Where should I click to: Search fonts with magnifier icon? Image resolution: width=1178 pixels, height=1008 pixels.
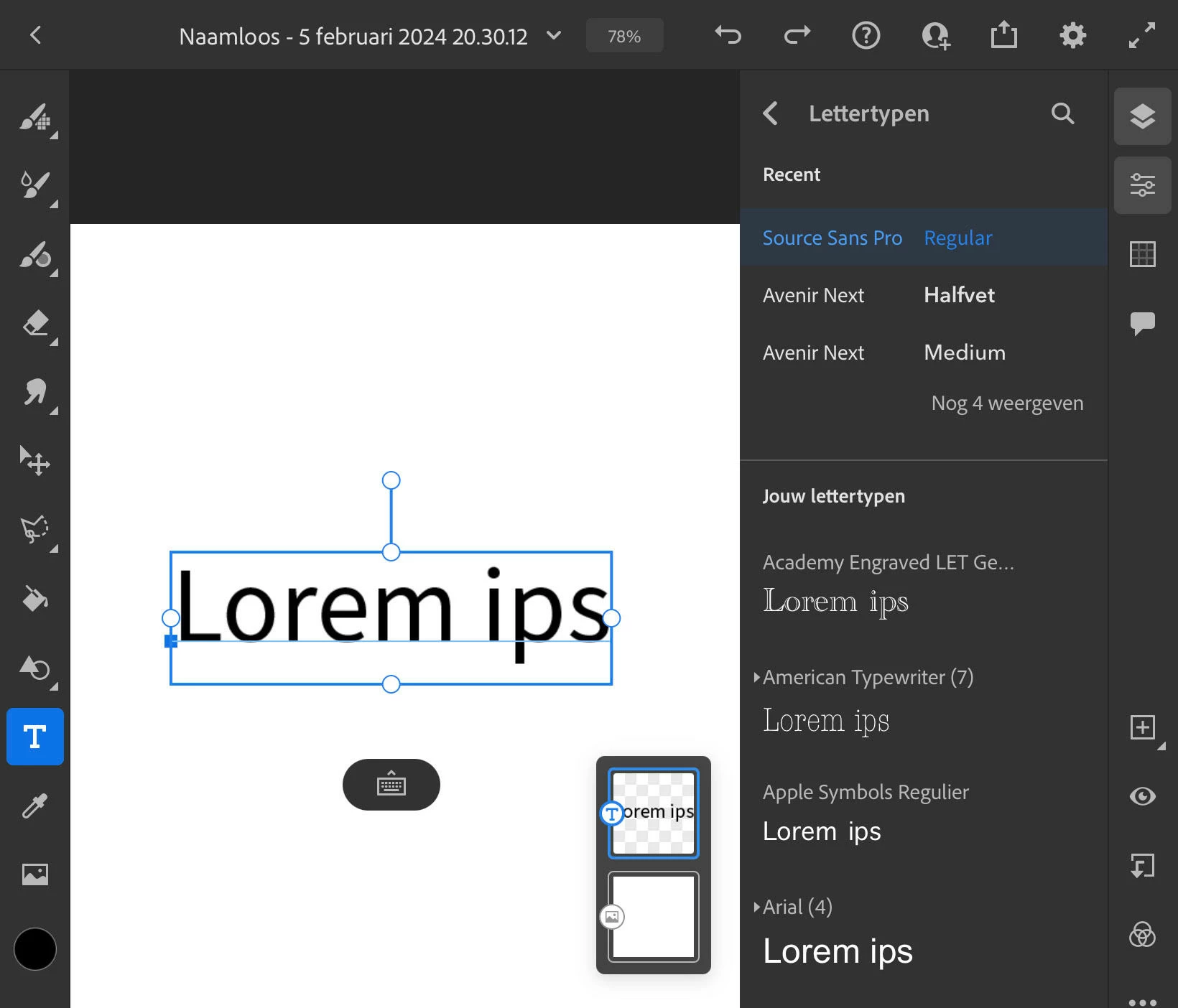[x=1063, y=113]
